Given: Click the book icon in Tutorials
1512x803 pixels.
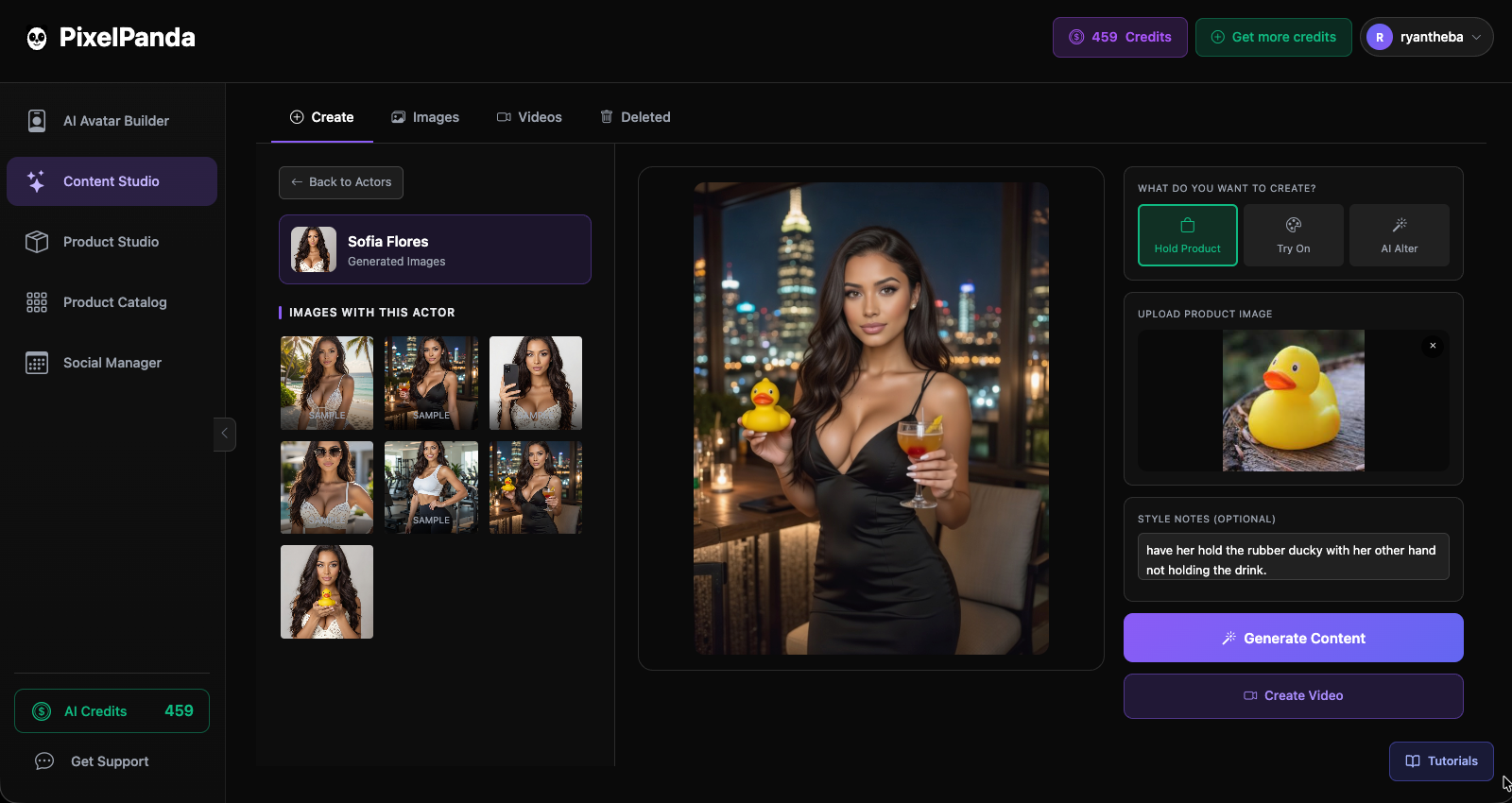Looking at the screenshot, I should (x=1413, y=761).
